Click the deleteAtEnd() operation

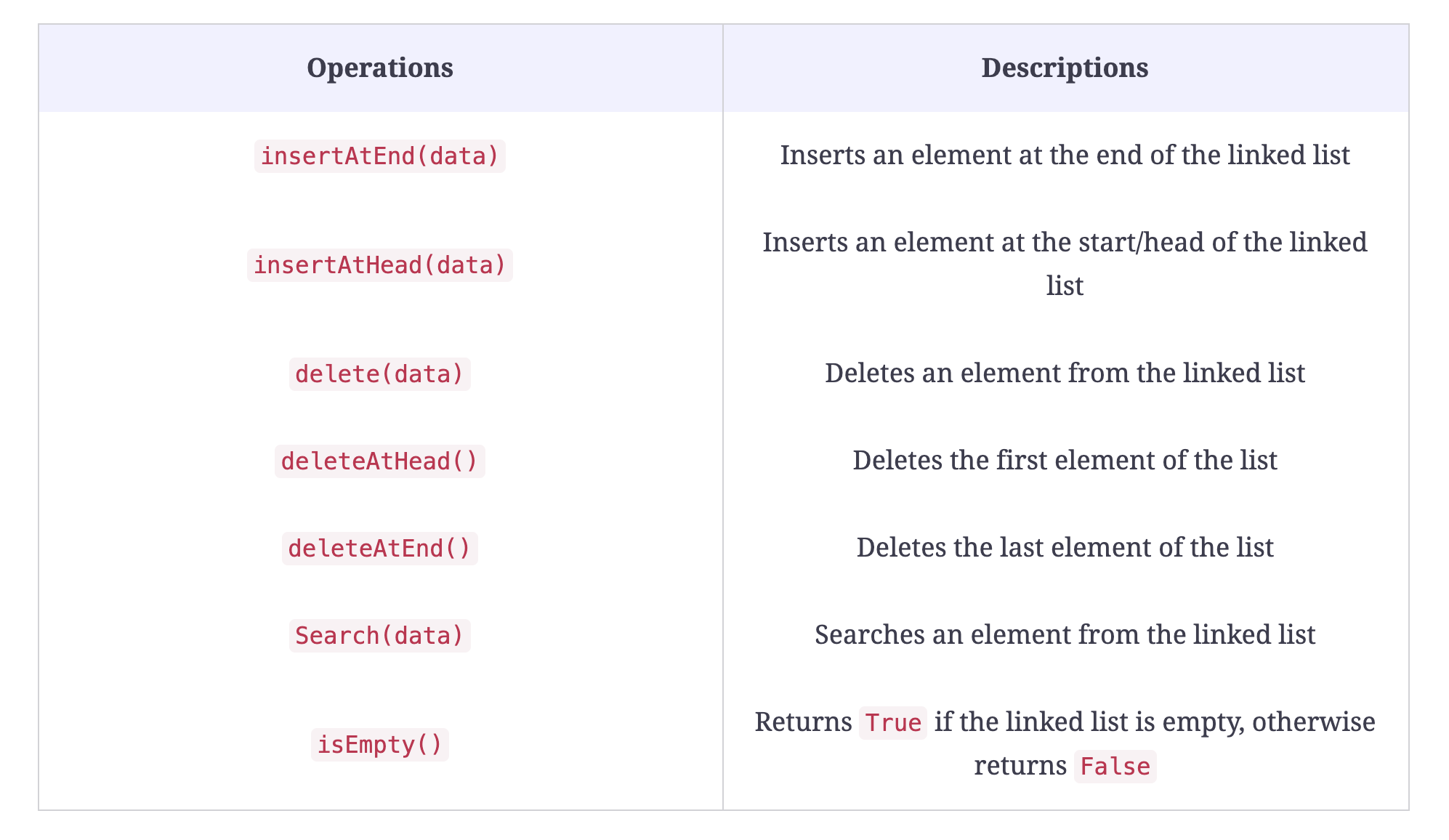pyautogui.click(x=379, y=549)
